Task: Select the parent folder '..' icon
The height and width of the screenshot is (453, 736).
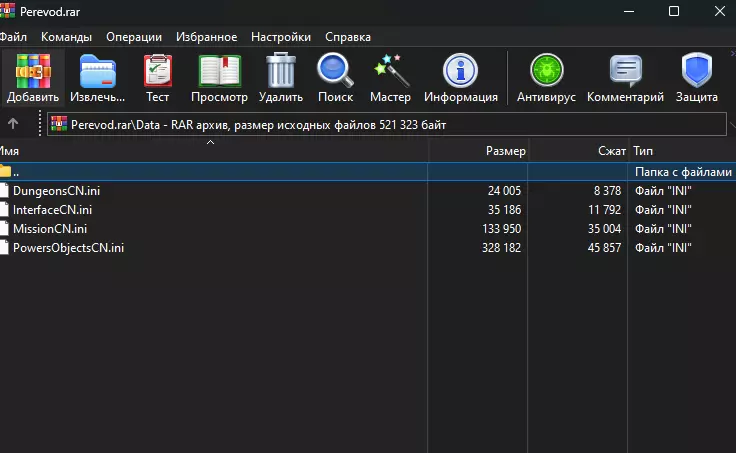Action: (5, 171)
